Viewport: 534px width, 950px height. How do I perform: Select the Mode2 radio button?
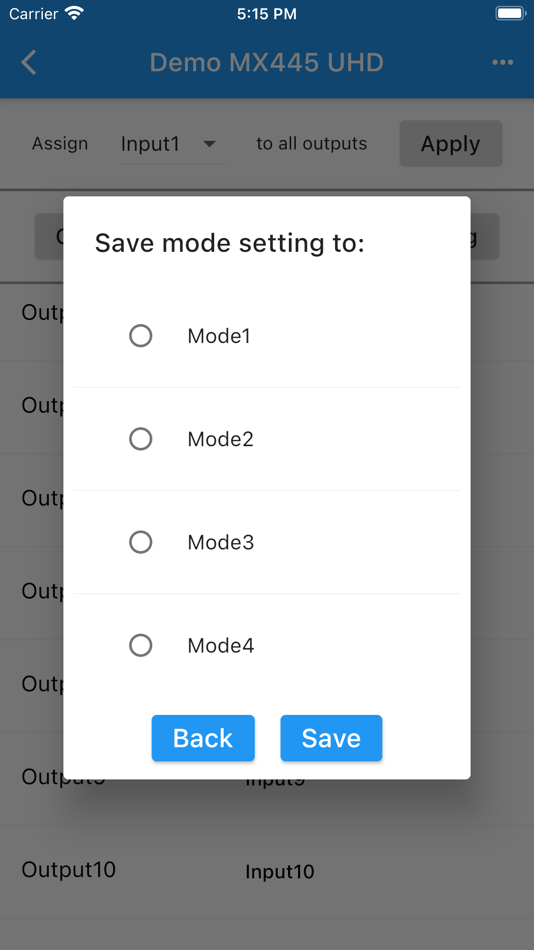click(x=141, y=439)
